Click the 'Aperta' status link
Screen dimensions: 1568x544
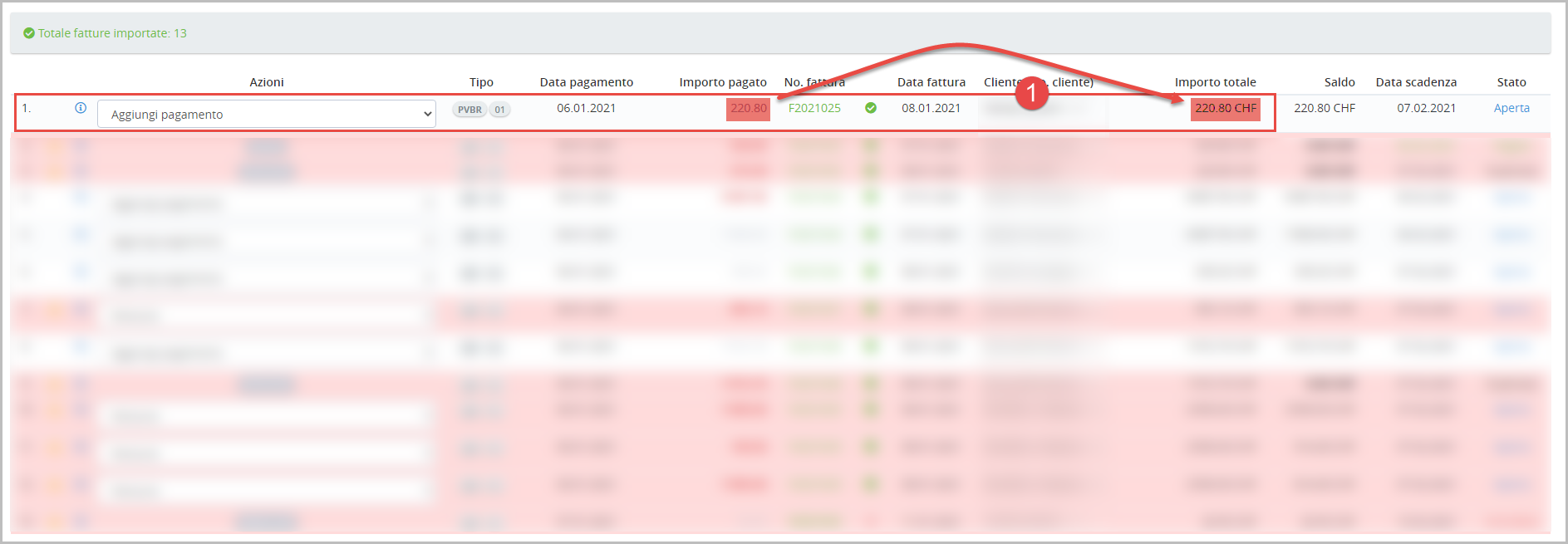coord(1511,108)
